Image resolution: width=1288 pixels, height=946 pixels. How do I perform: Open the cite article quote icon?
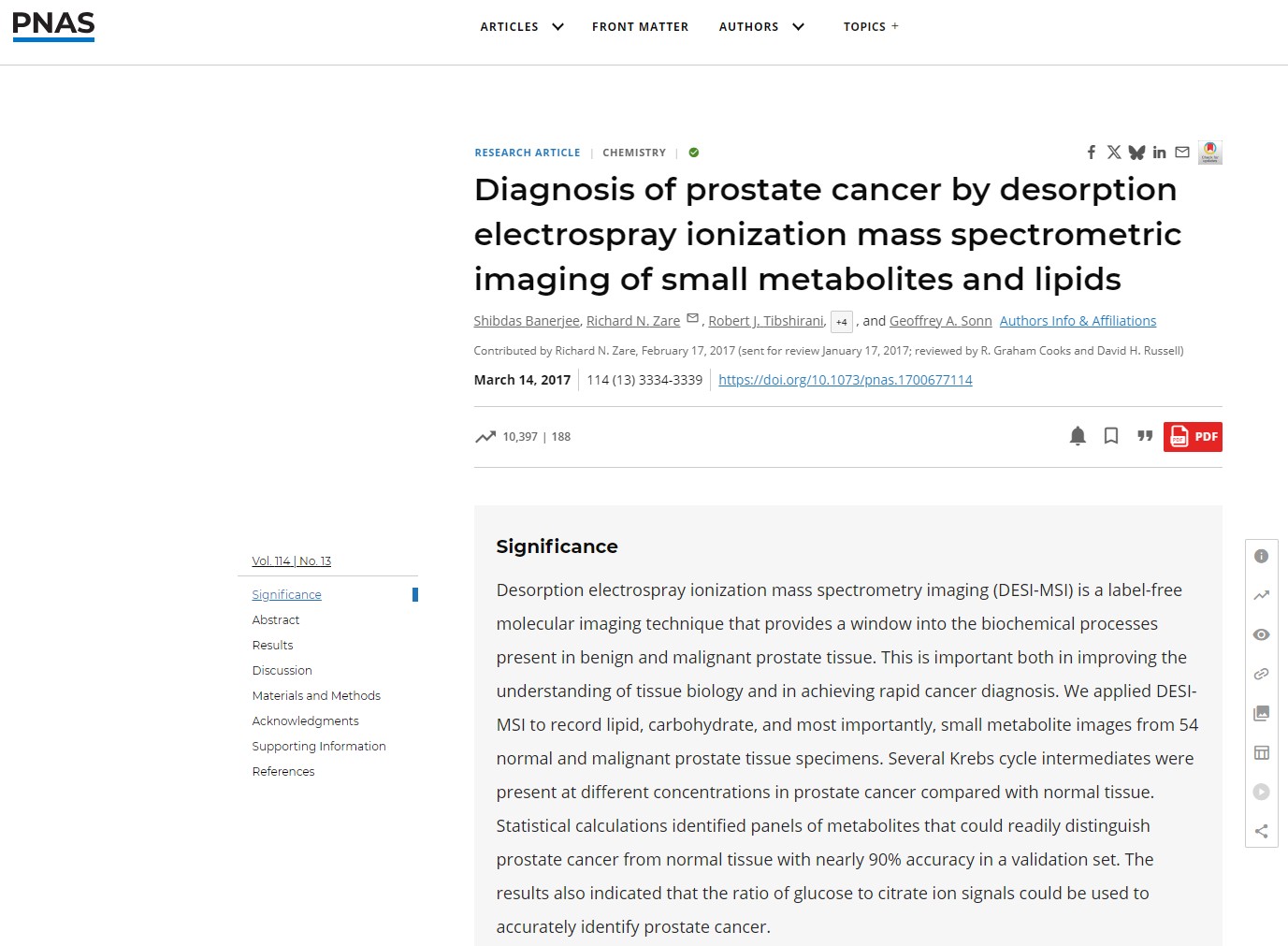pos(1144,436)
